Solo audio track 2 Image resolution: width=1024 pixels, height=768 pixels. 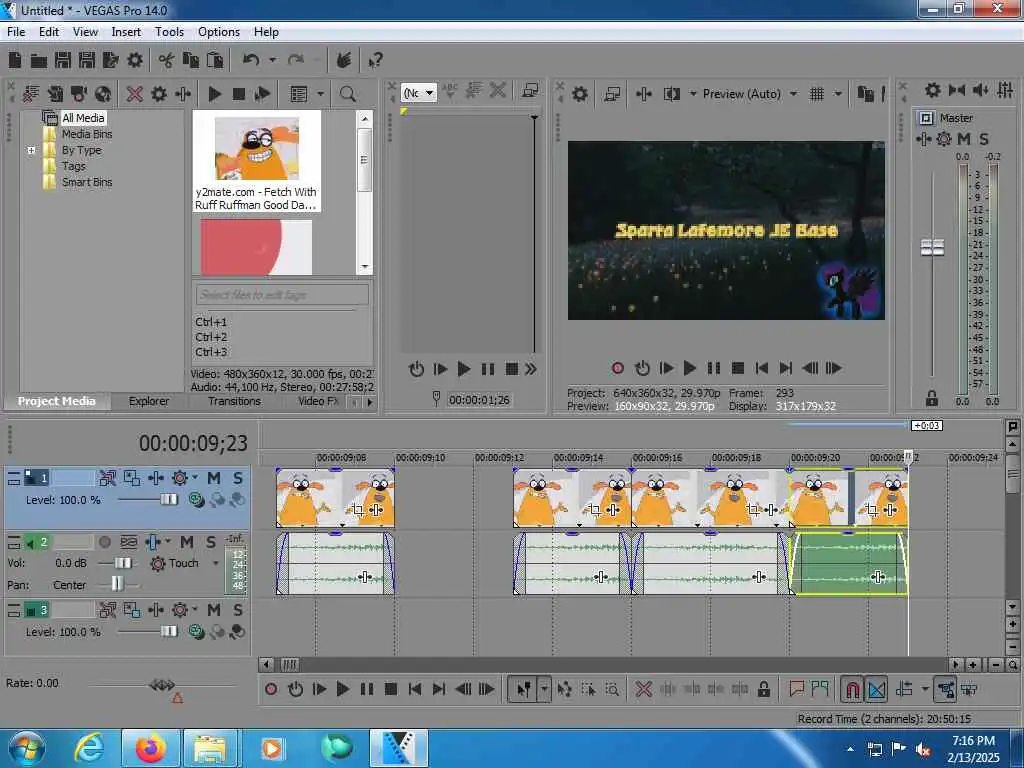coord(211,541)
